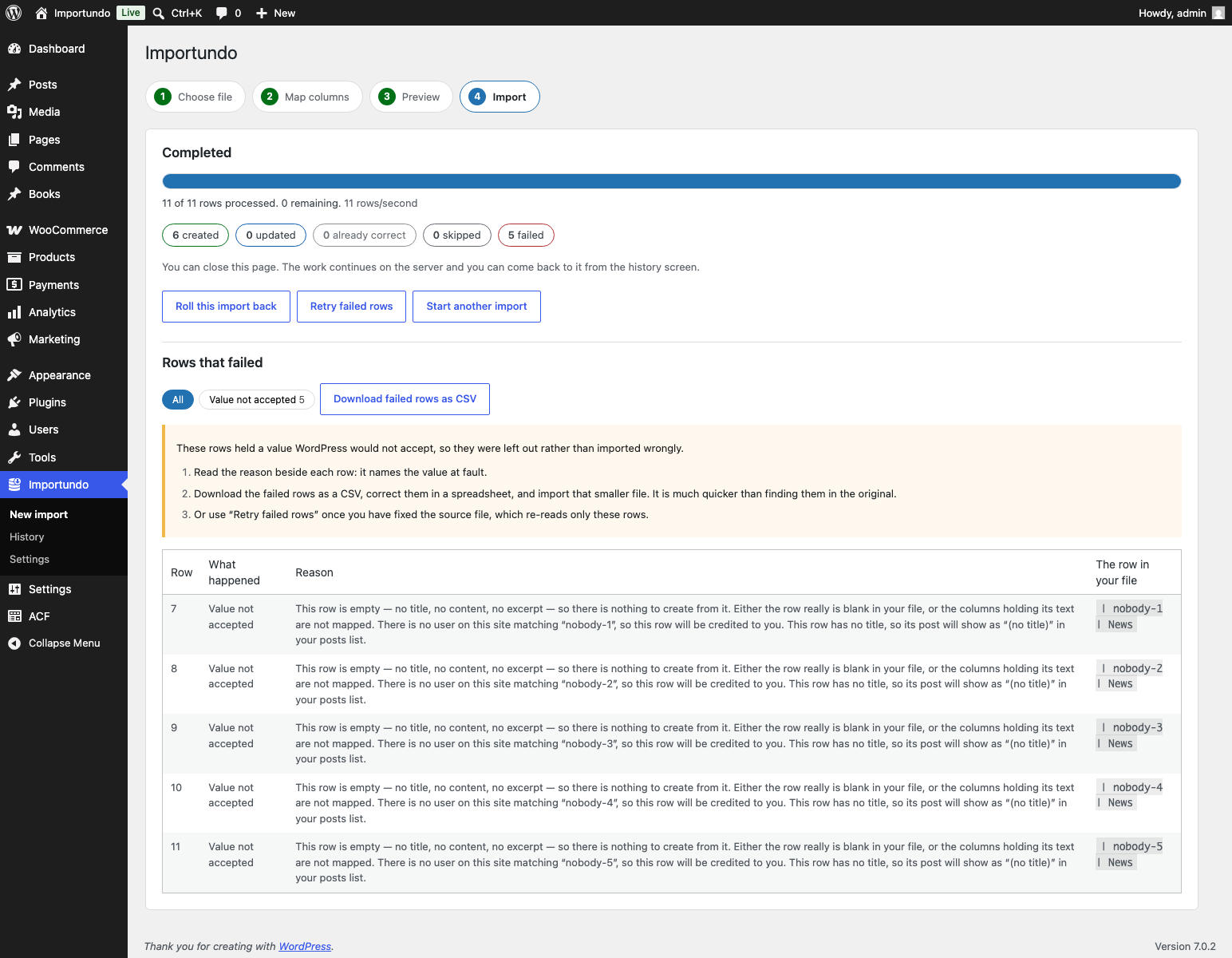Click the Tools wrench icon
1232x958 pixels.
14,457
